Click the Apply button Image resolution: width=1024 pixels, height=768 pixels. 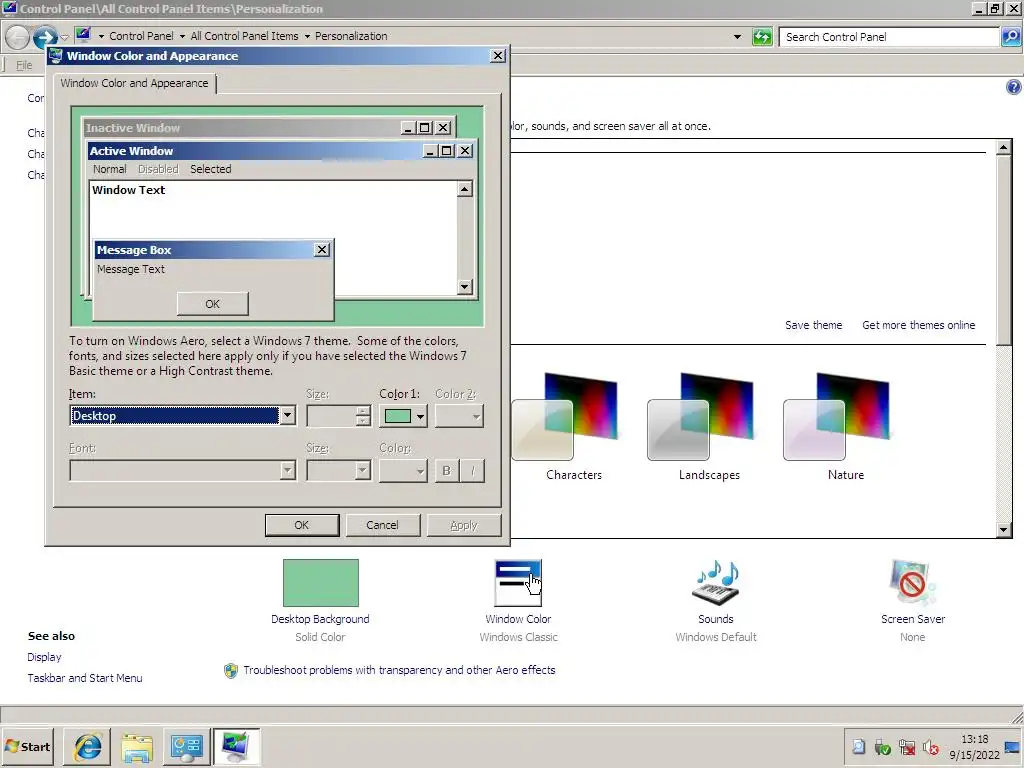pos(464,525)
